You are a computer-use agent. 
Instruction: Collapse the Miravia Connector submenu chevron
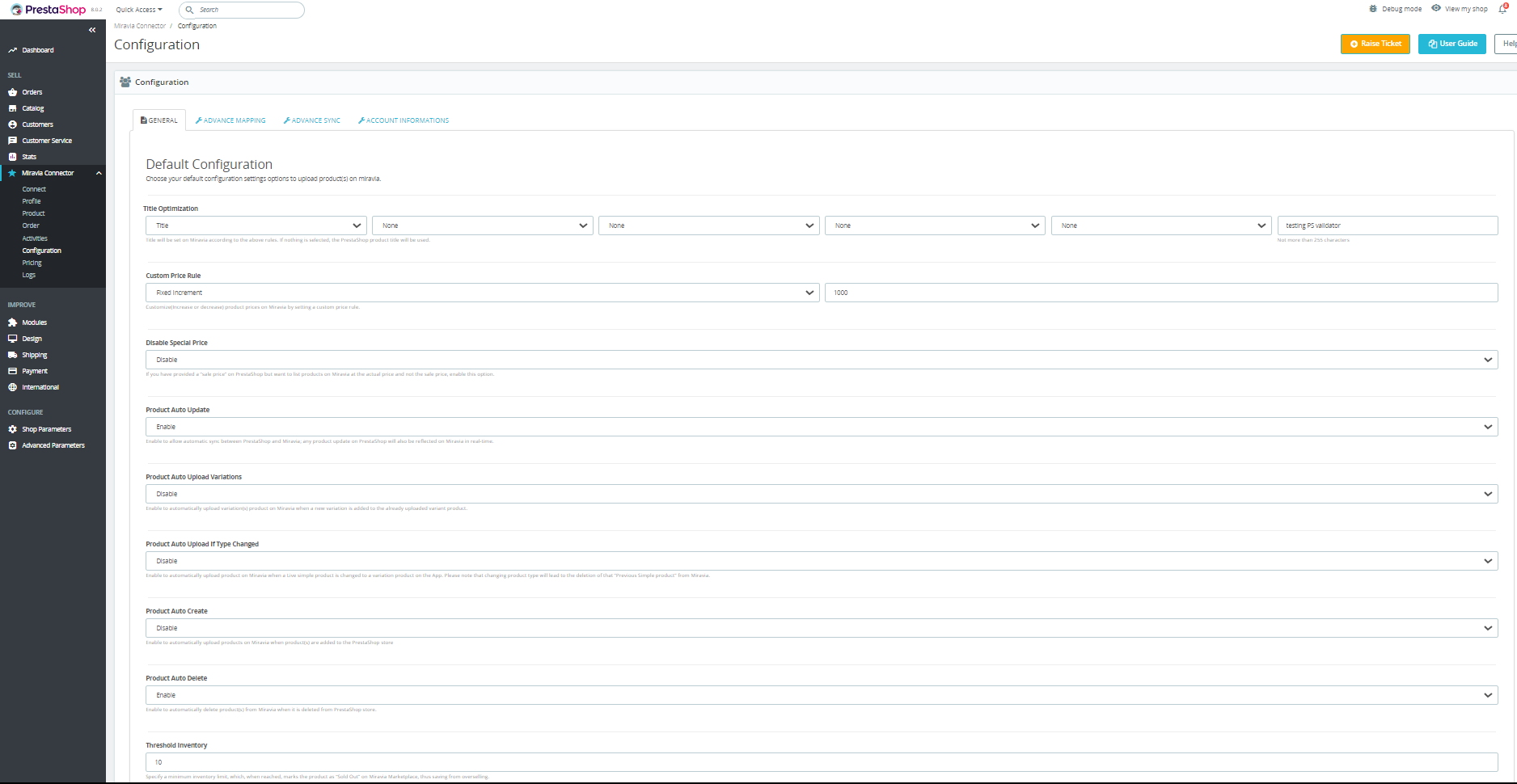99,173
